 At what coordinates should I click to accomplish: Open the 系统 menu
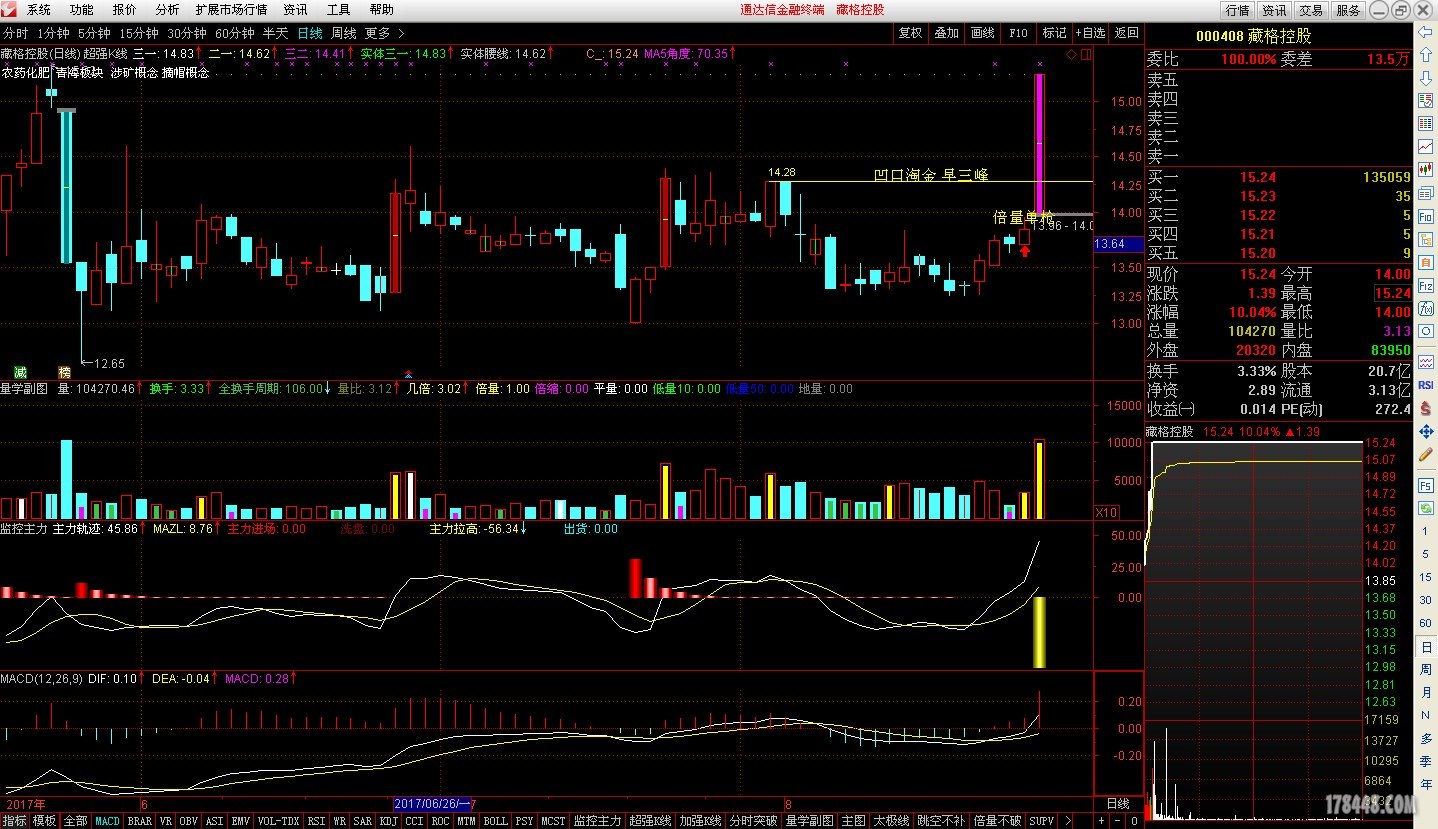click(x=39, y=9)
